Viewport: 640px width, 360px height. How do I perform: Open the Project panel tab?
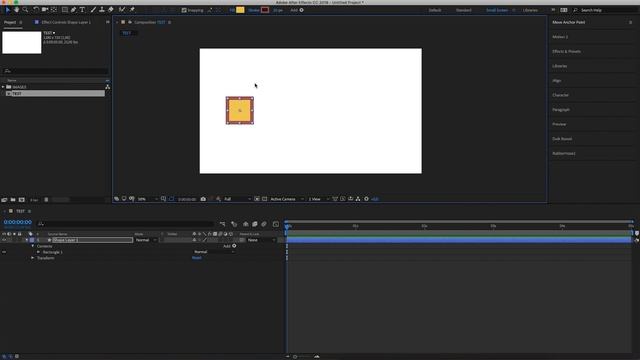pyautogui.click(x=10, y=22)
